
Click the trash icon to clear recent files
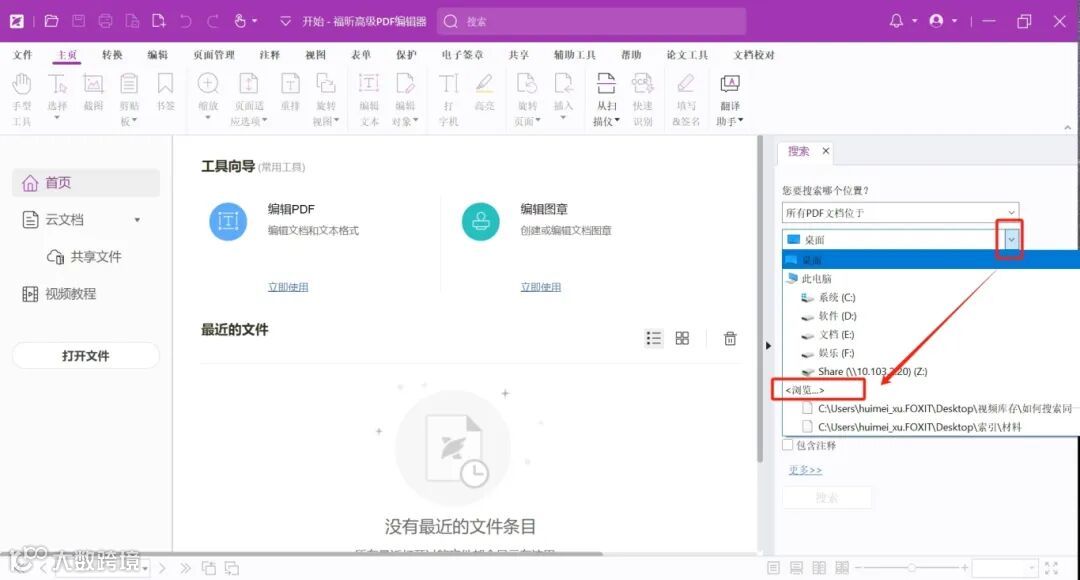729,338
